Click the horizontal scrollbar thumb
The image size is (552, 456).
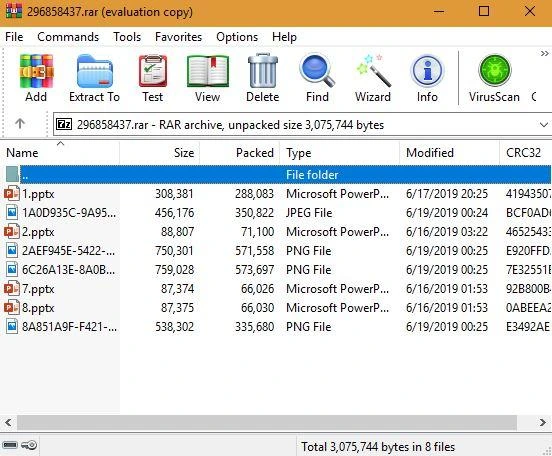[267, 422]
